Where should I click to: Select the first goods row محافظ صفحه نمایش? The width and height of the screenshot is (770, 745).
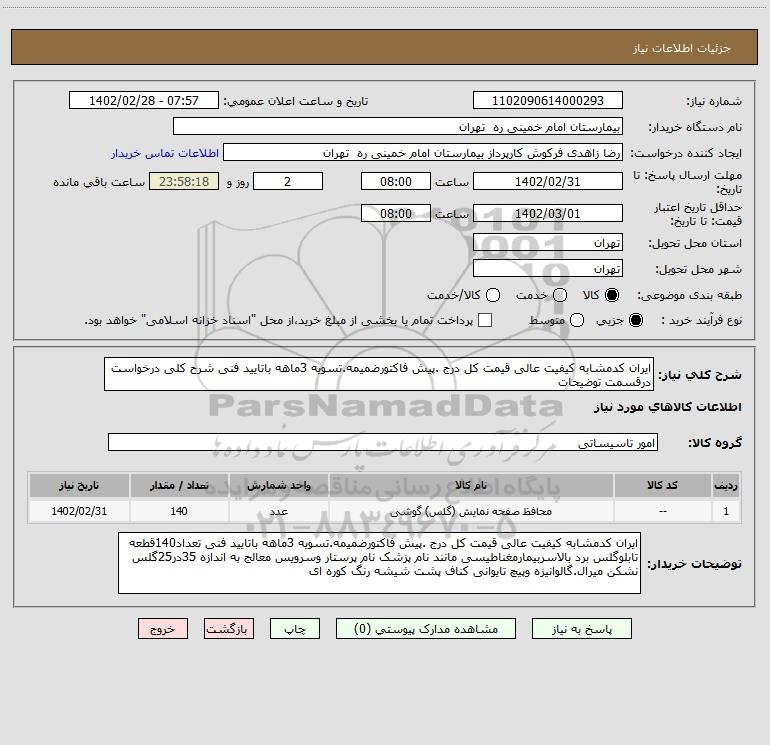(385, 511)
